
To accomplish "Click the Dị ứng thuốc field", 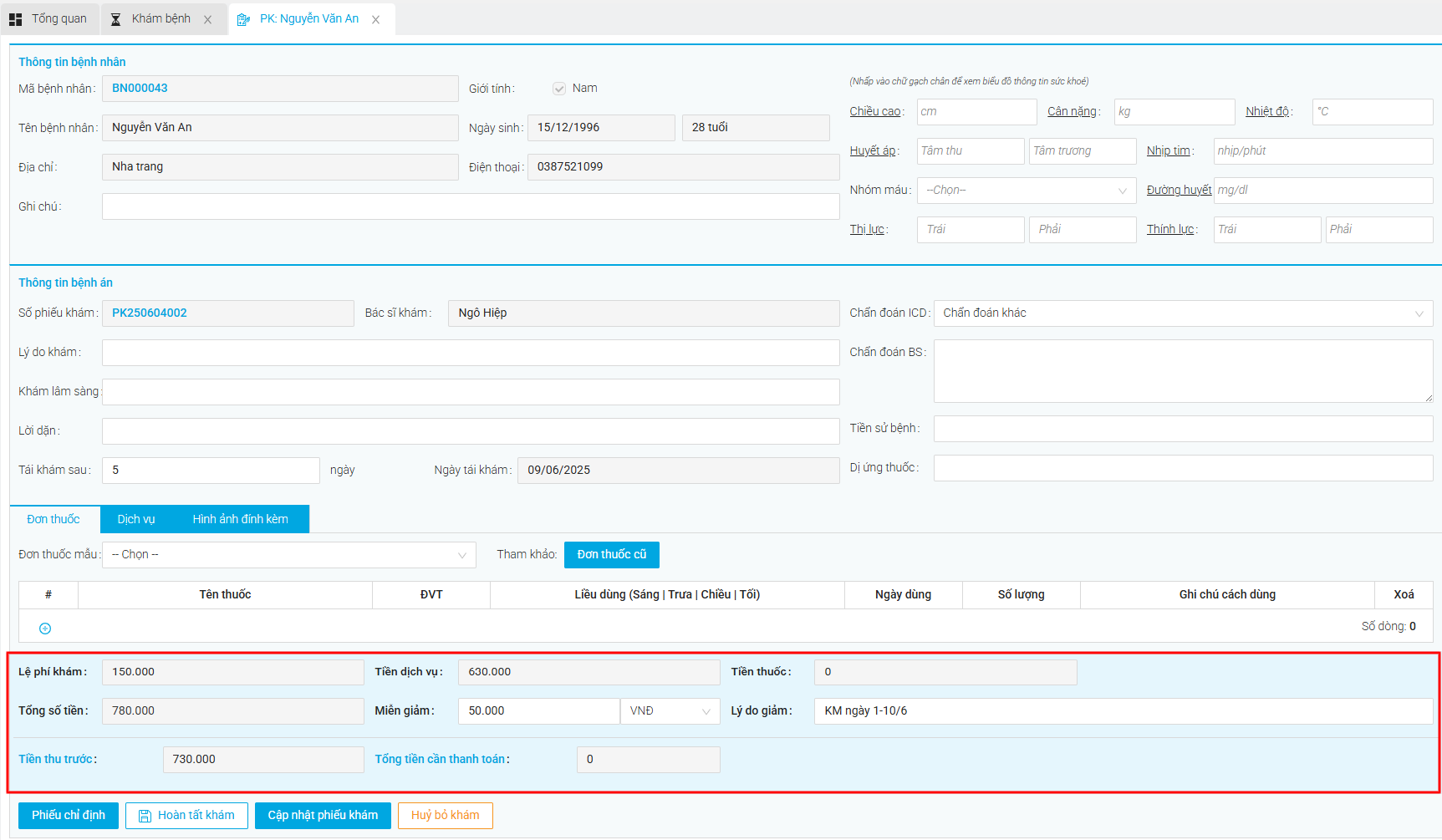I will tap(1183, 468).
